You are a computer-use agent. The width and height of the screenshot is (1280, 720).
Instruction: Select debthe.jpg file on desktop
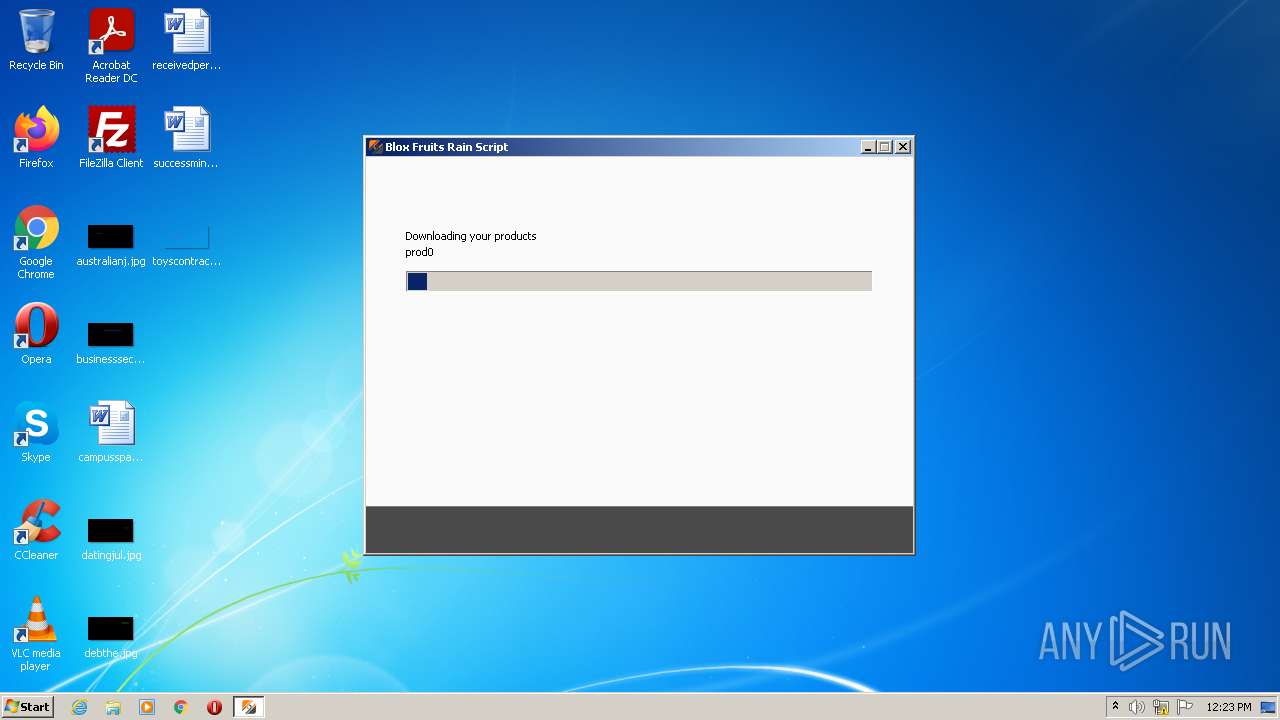(111, 636)
